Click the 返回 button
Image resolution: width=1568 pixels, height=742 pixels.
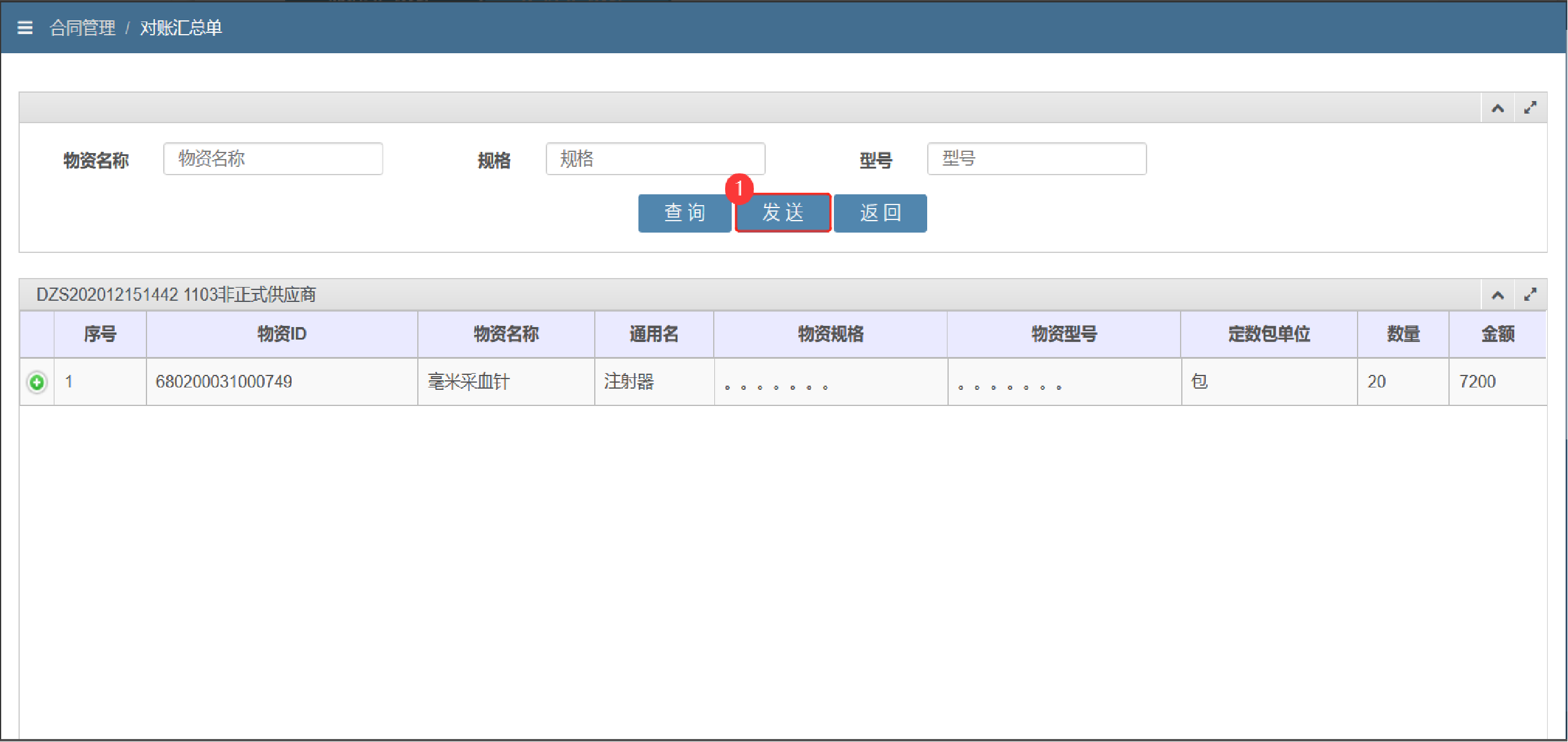(x=881, y=213)
